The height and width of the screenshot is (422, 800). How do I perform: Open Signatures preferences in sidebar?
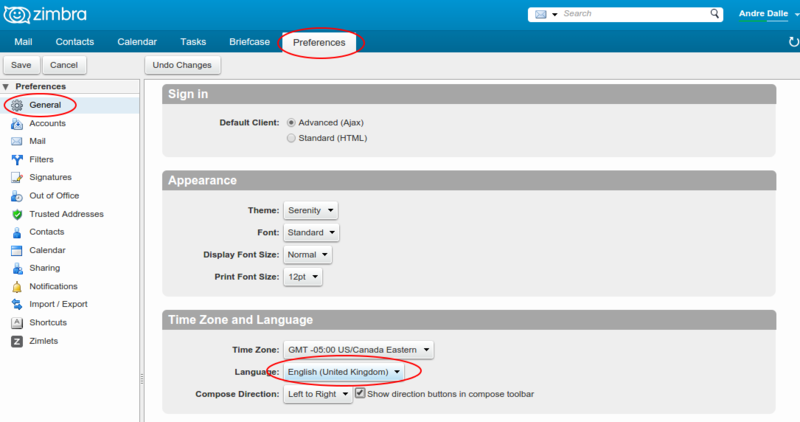click(x=51, y=178)
